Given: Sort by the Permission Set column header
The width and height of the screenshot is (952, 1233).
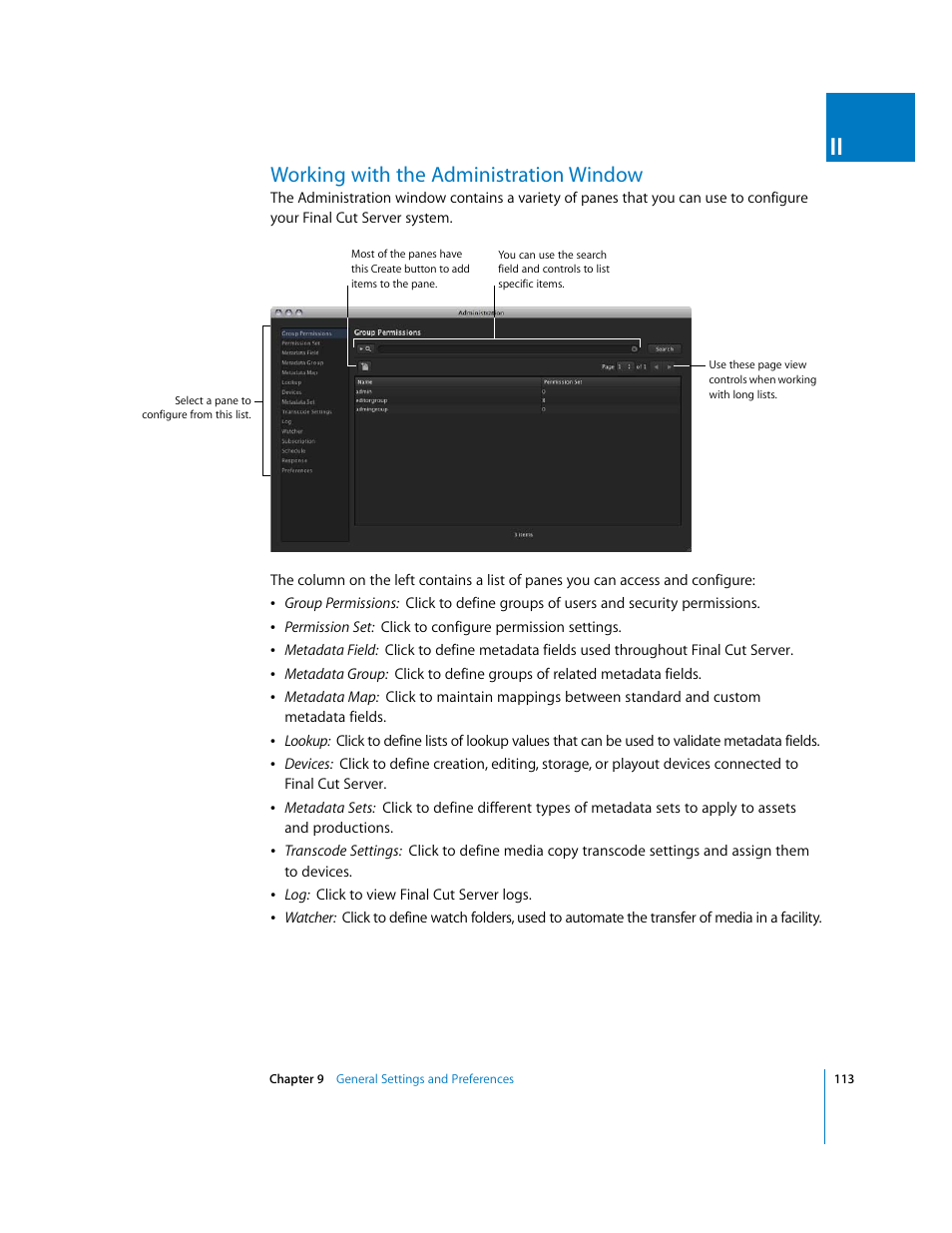Looking at the screenshot, I should pos(611,381).
